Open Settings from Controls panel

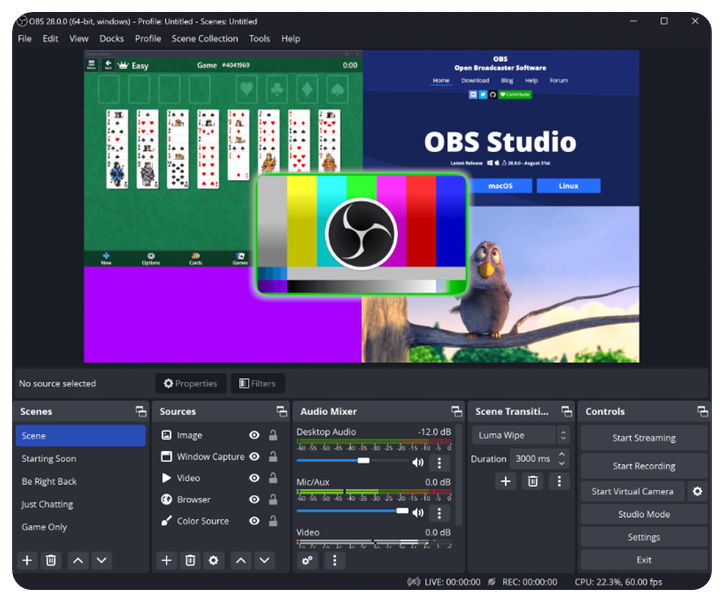[644, 537]
